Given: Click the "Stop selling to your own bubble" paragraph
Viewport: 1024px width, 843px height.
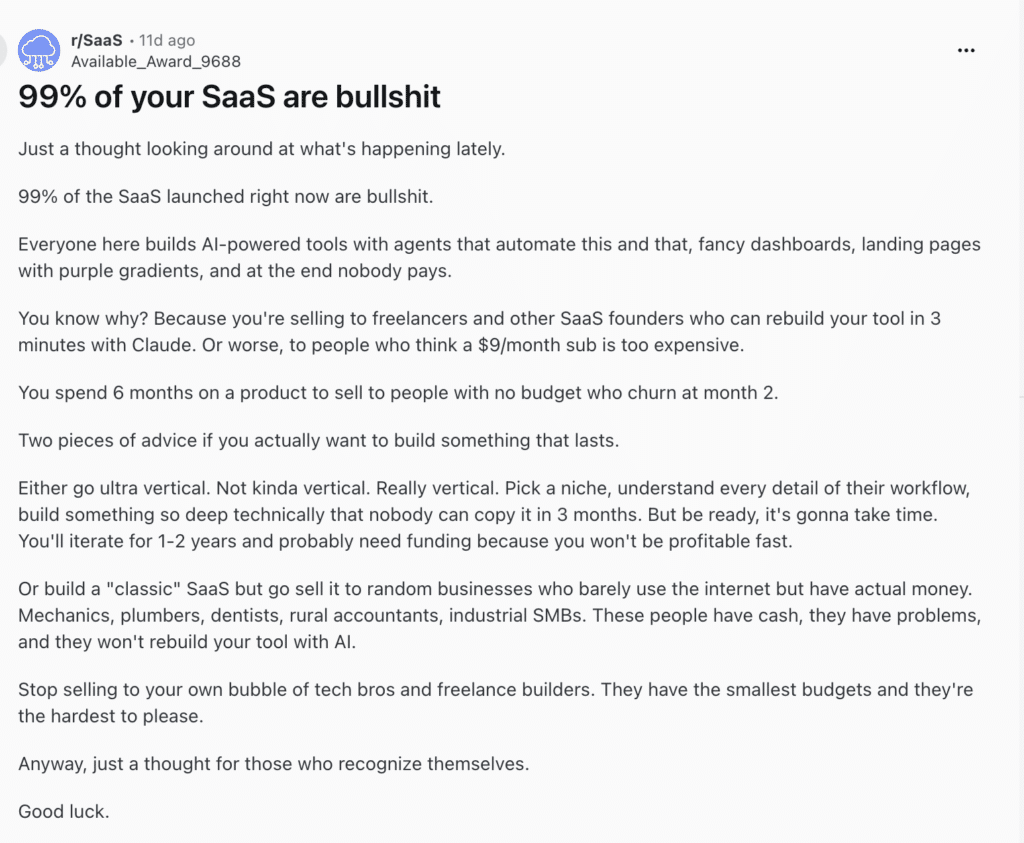Looking at the screenshot, I should click(x=495, y=703).
